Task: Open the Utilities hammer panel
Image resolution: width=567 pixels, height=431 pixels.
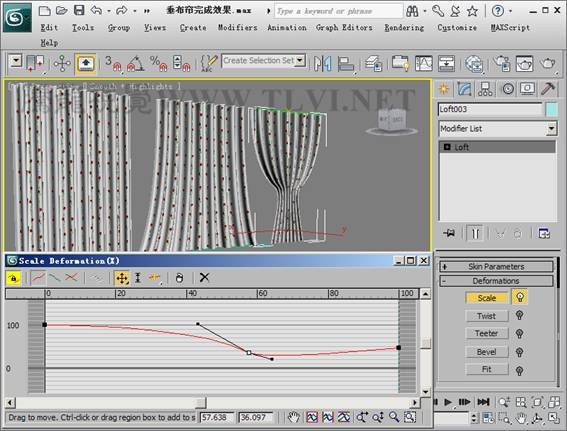Action: coord(548,89)
